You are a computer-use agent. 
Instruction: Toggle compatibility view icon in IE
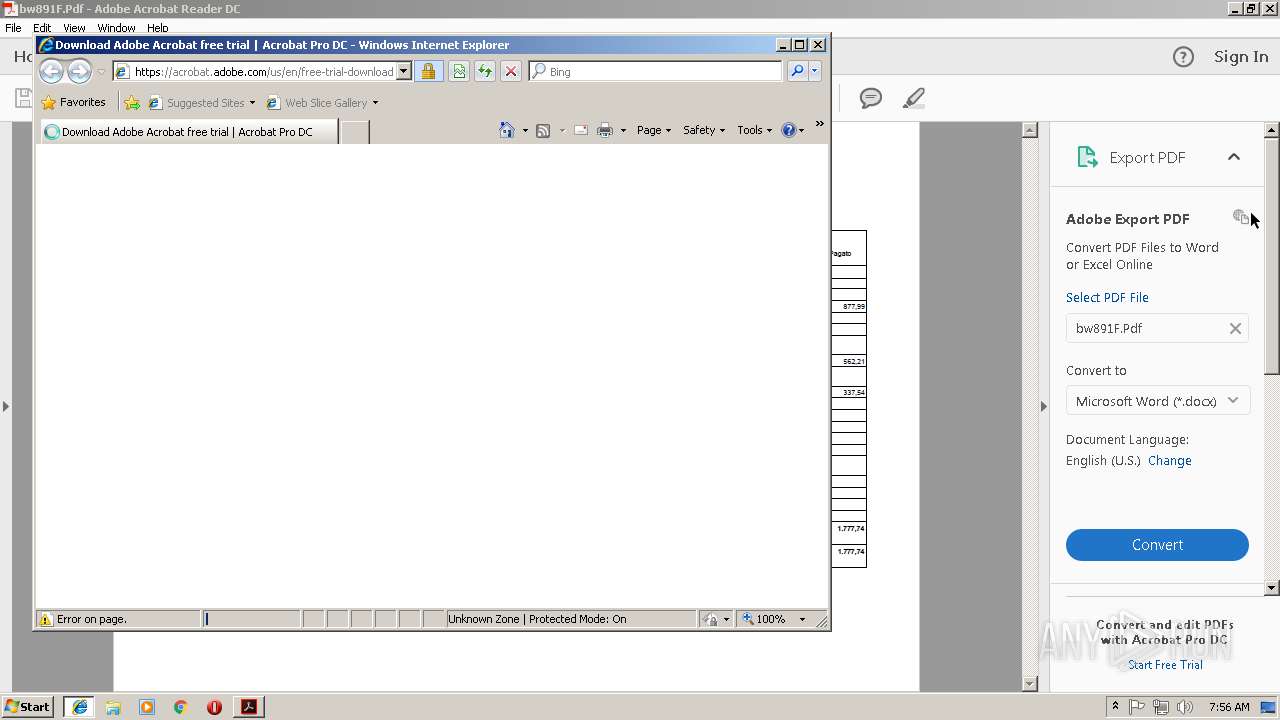pos(459,71)
